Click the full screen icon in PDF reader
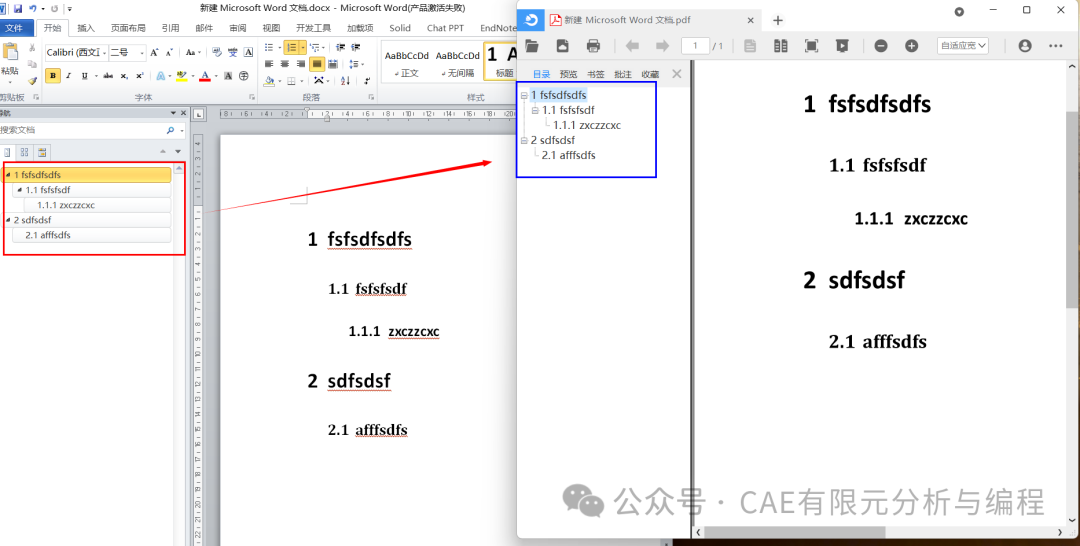The width and height of the screenshot is (1080, 546). click(811, 46)
